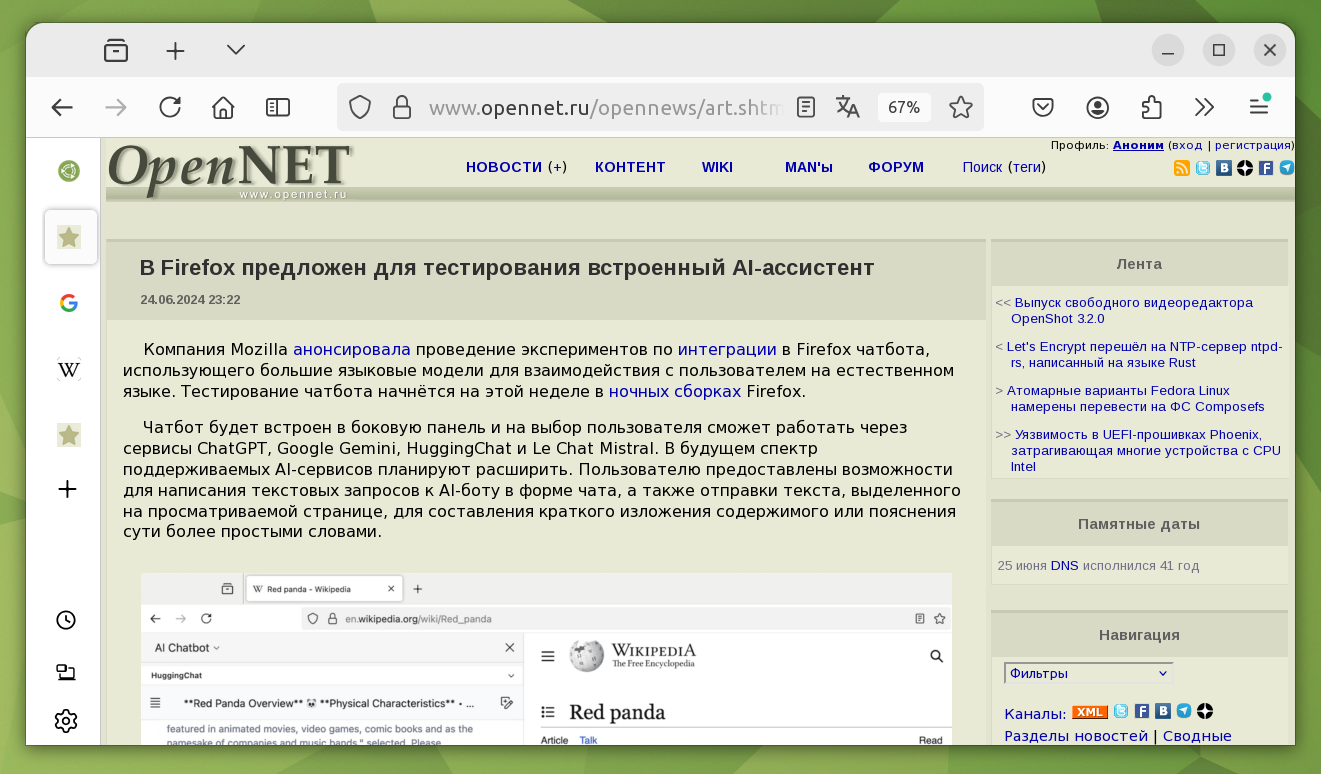Screen dimensions: 1321x774
Task: Click the (+) link next to НОВОСТИ
Action: tap(557, 167)
